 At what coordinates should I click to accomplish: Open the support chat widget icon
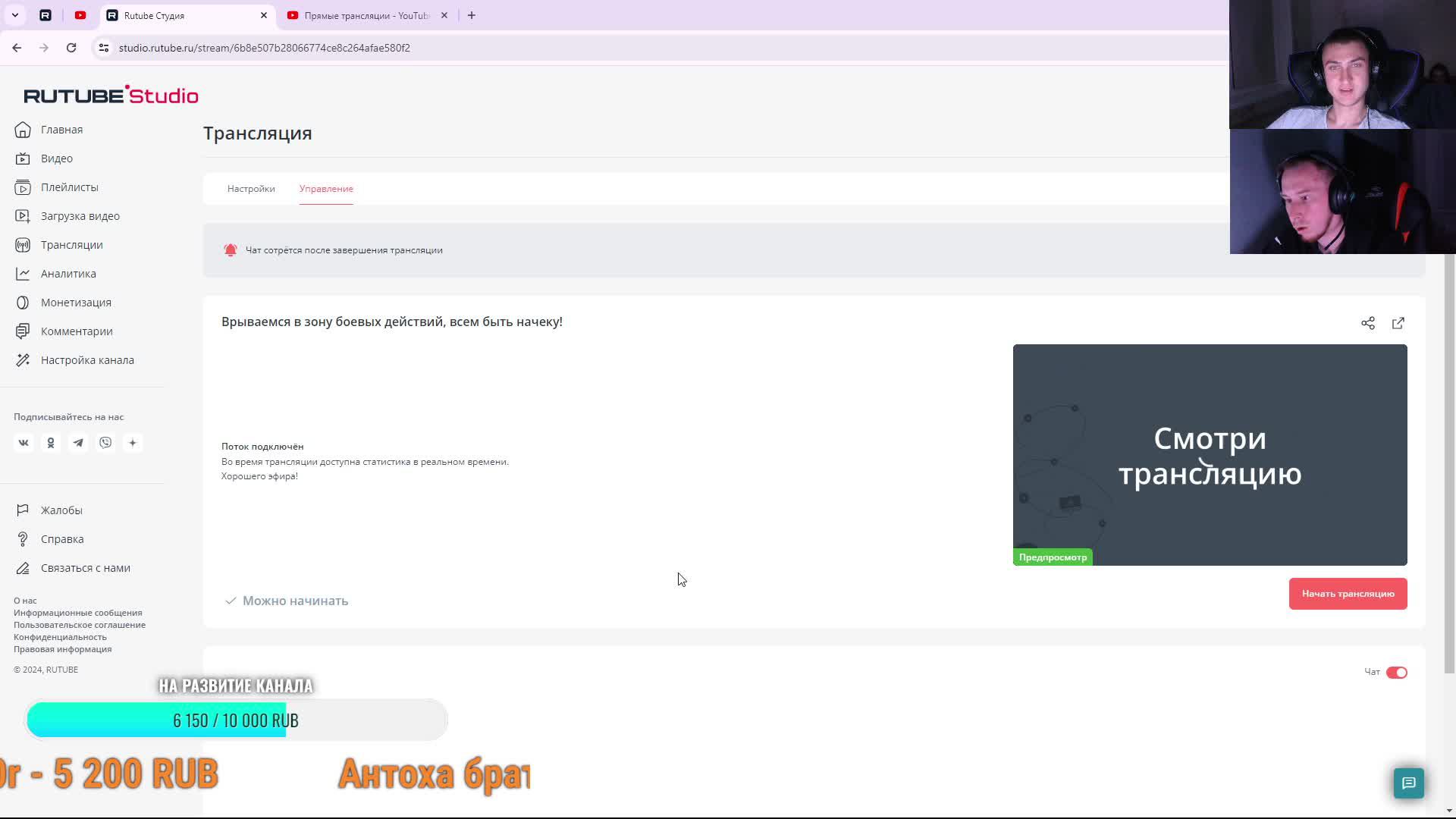[1408, 783]
